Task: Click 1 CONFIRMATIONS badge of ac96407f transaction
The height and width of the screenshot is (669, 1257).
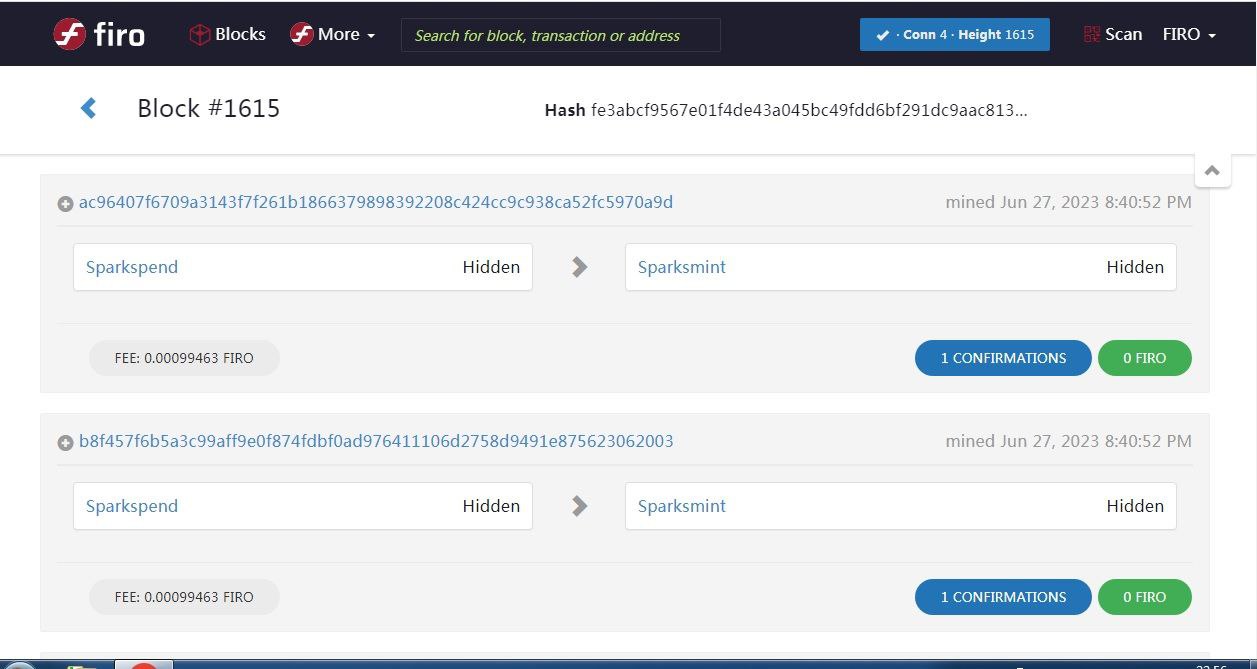Action: 1003,358
